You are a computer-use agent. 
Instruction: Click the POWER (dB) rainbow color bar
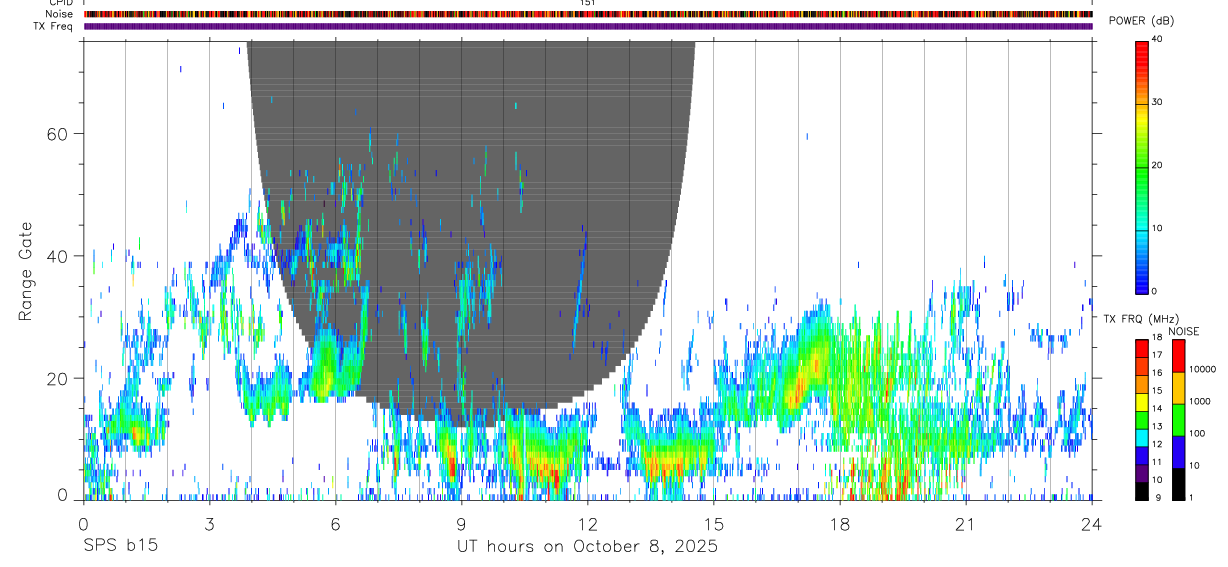click(x=1142, y=166)
